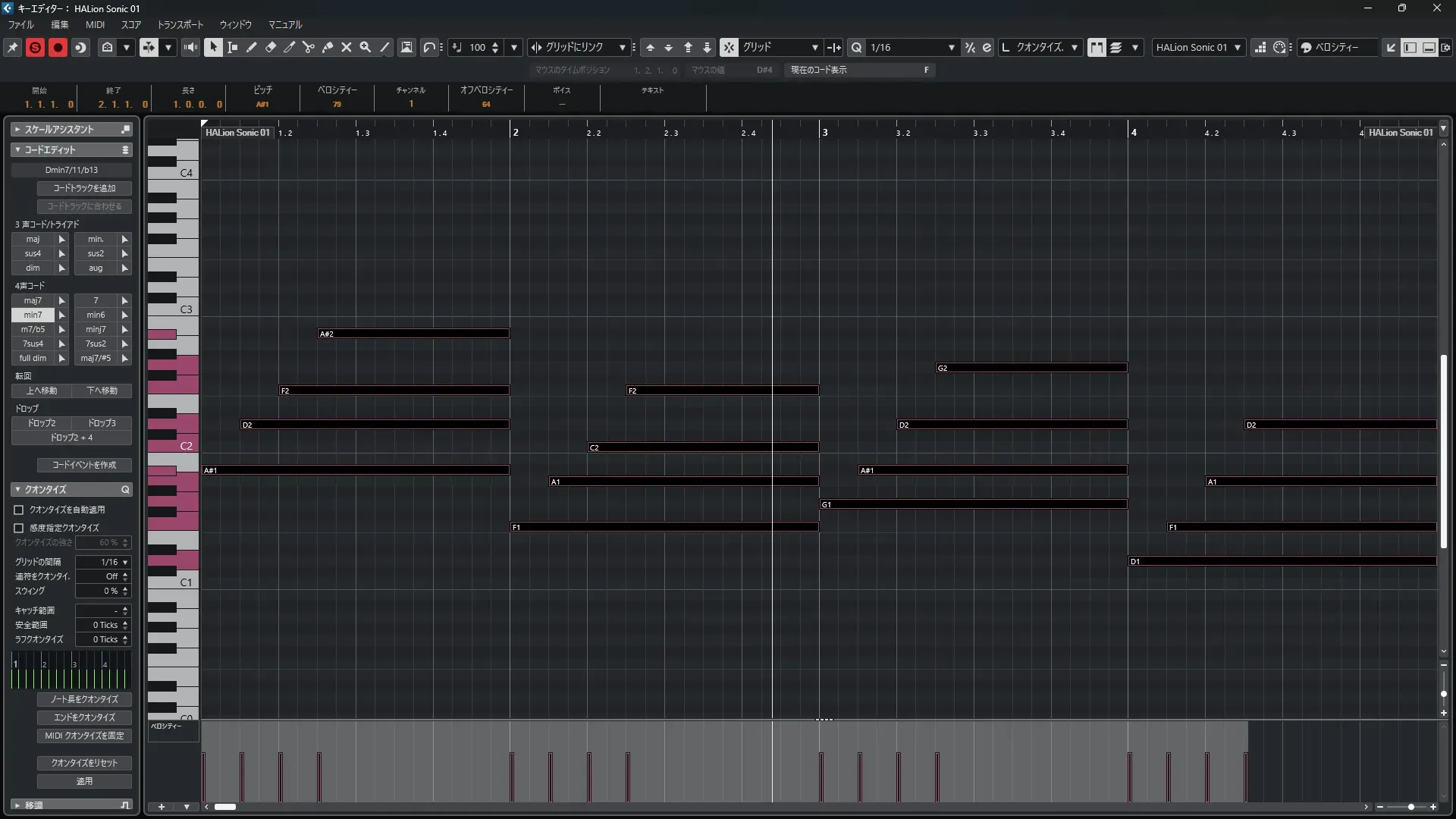The width and height of the screenshot is (1456, 819).
Task: Select the Split scissors tool
Action: pyautogui.click(x=309, y=47)
